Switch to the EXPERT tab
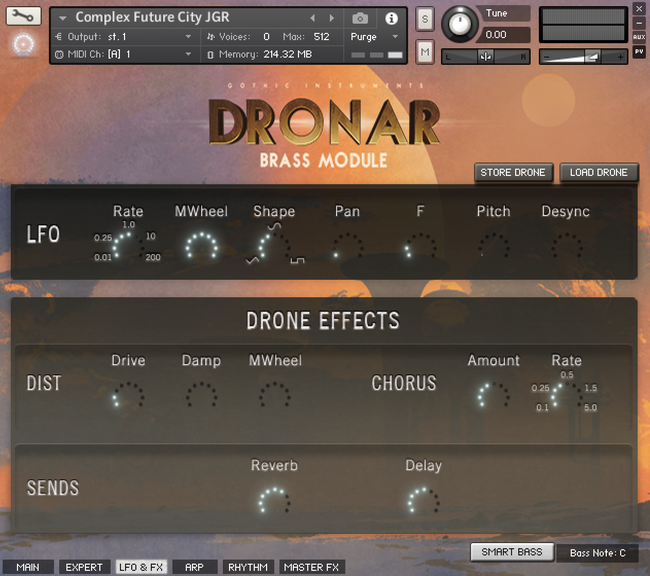Screen dimensions: 650x576 point(84,567)
